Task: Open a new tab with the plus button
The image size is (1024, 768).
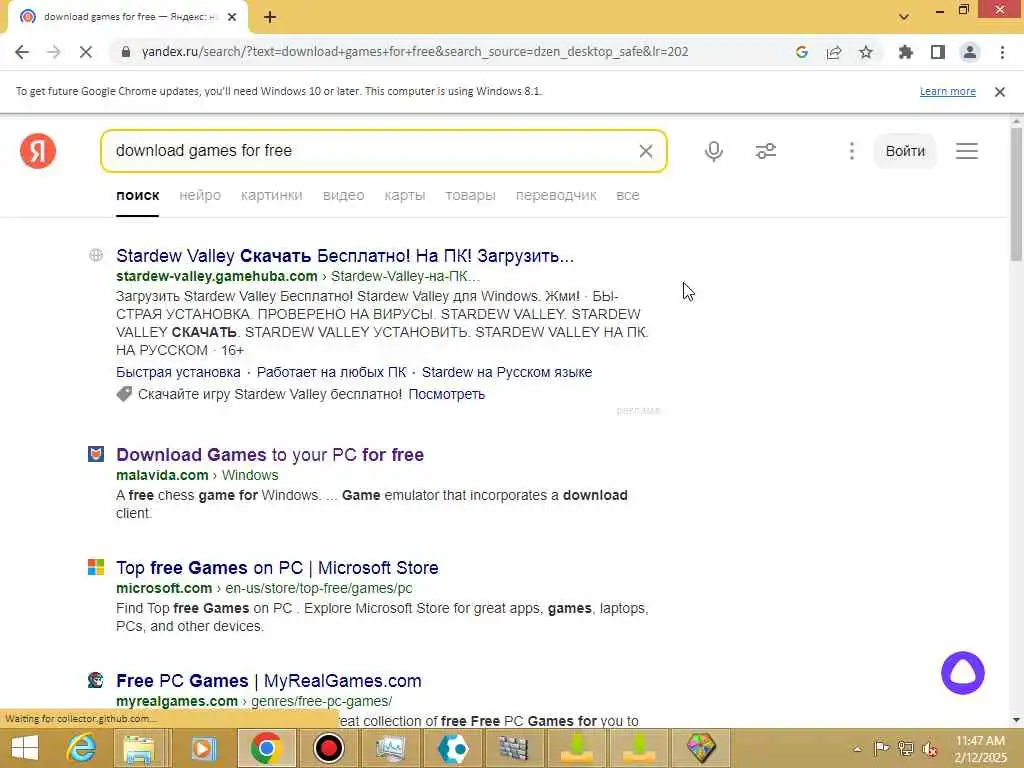Action: [x=270, y=17]
